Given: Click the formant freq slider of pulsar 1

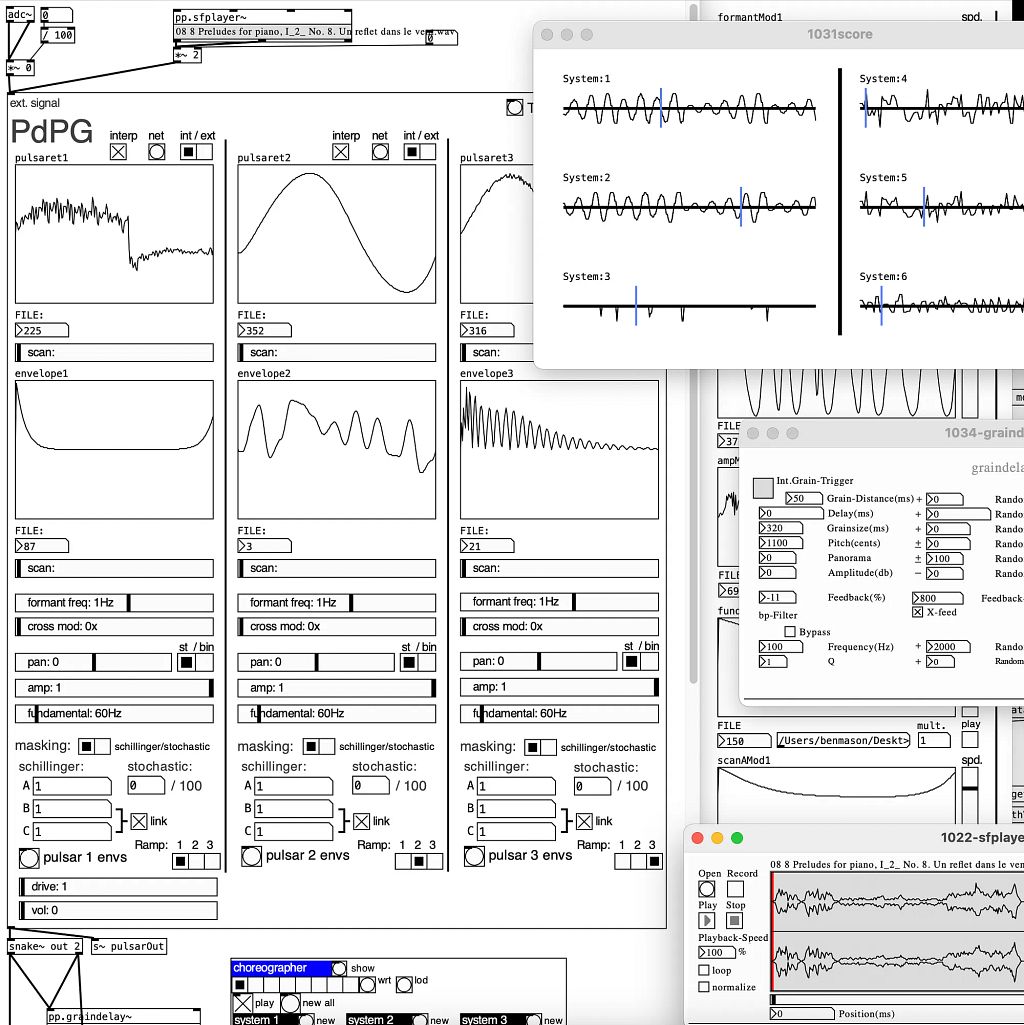Looking at the screenshot, I should 114,603.
